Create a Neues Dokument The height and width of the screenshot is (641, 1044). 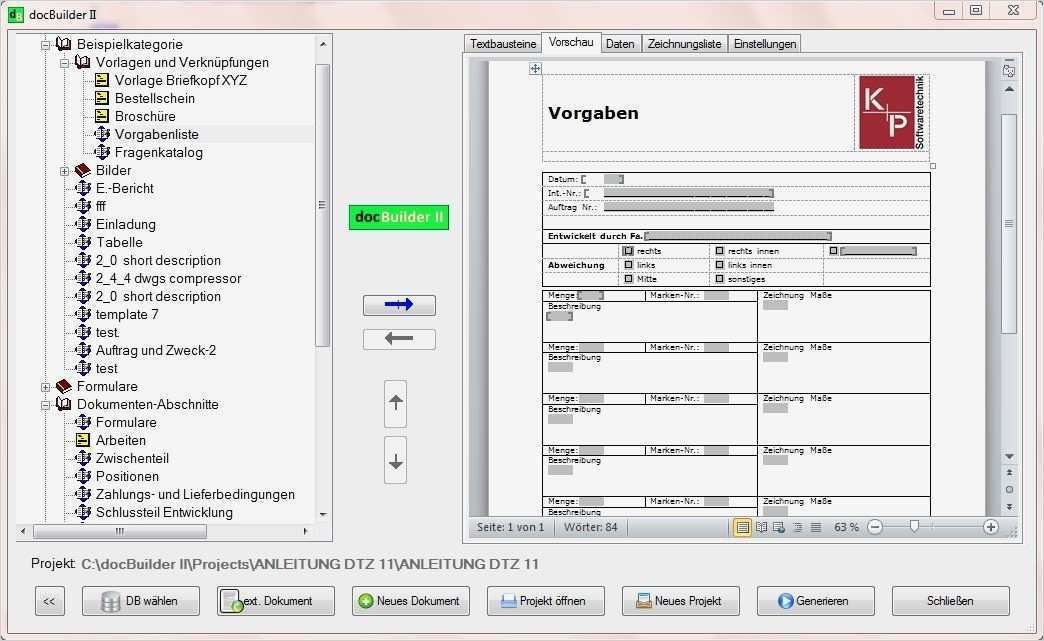pyautogui.click(x=411, y=601)
